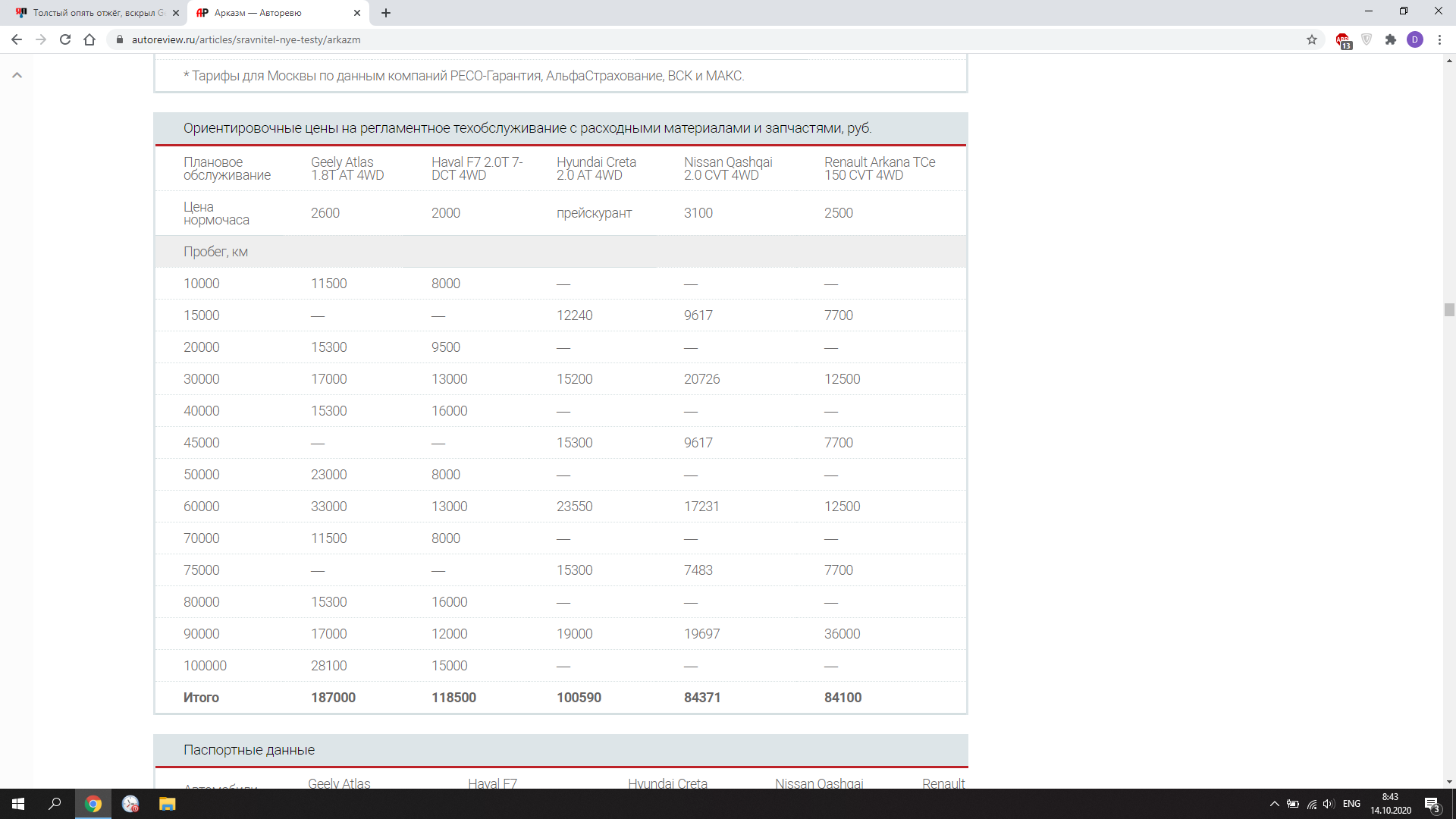This screenshot has height=819, width=1456.
Task: Click the Итого total 187000
Action: [x=333, y=698]
